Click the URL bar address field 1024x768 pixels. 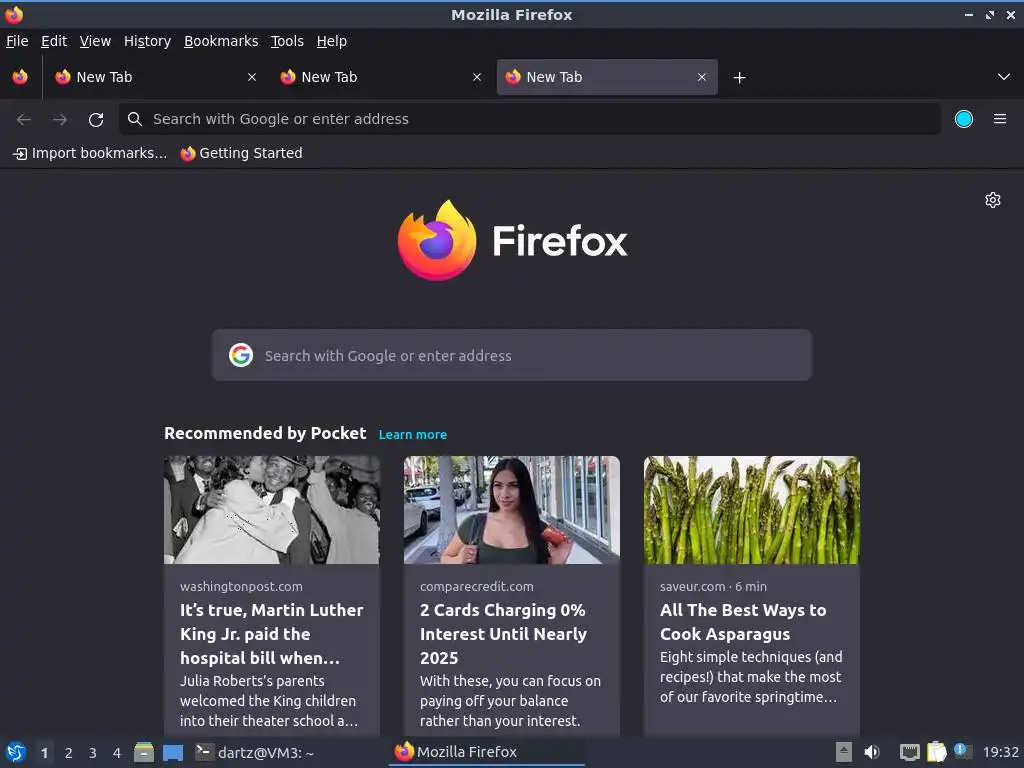point(530,119)
